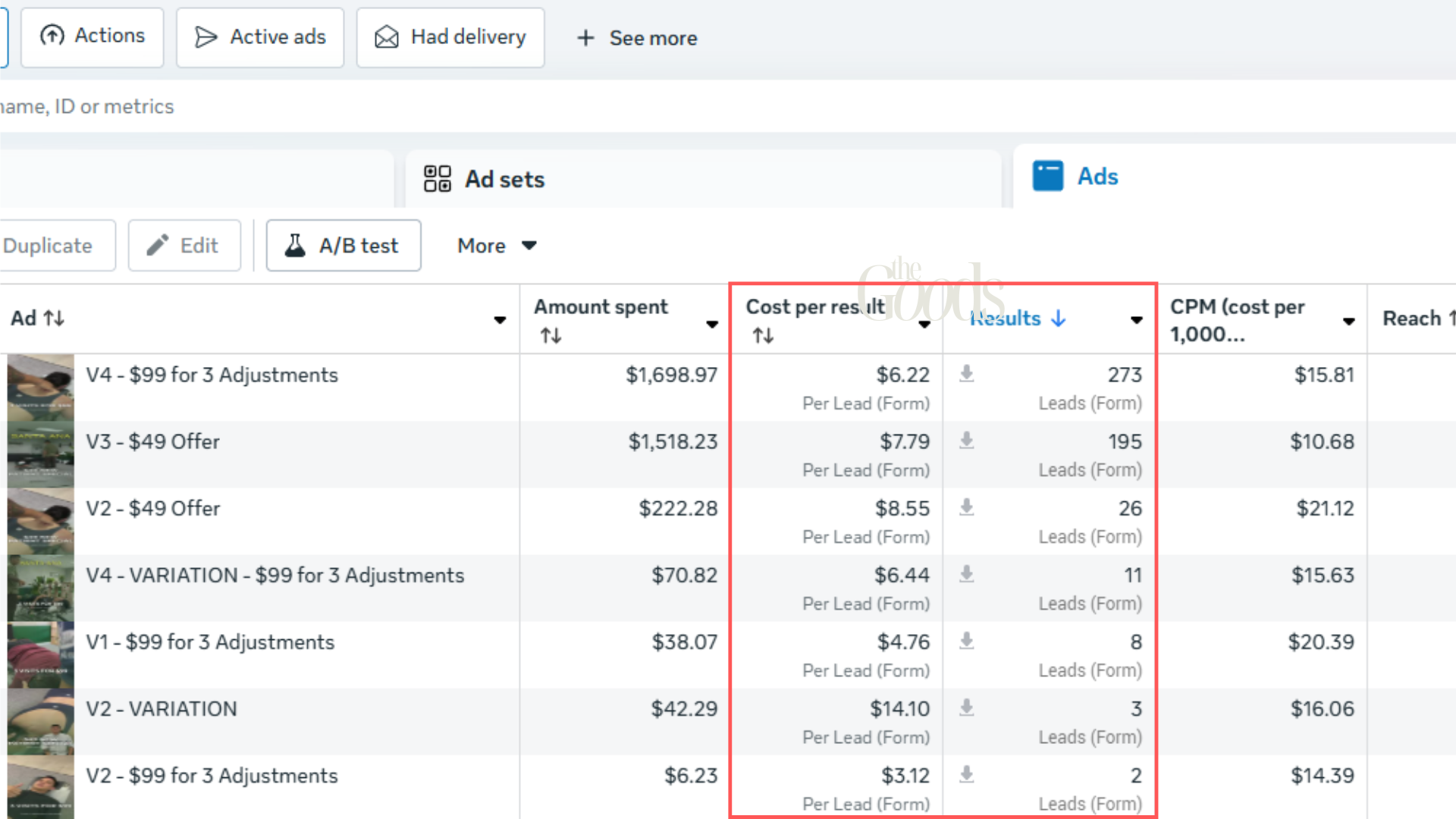
Task: Click amount spent $1,698.97
Action: [671, 375]
